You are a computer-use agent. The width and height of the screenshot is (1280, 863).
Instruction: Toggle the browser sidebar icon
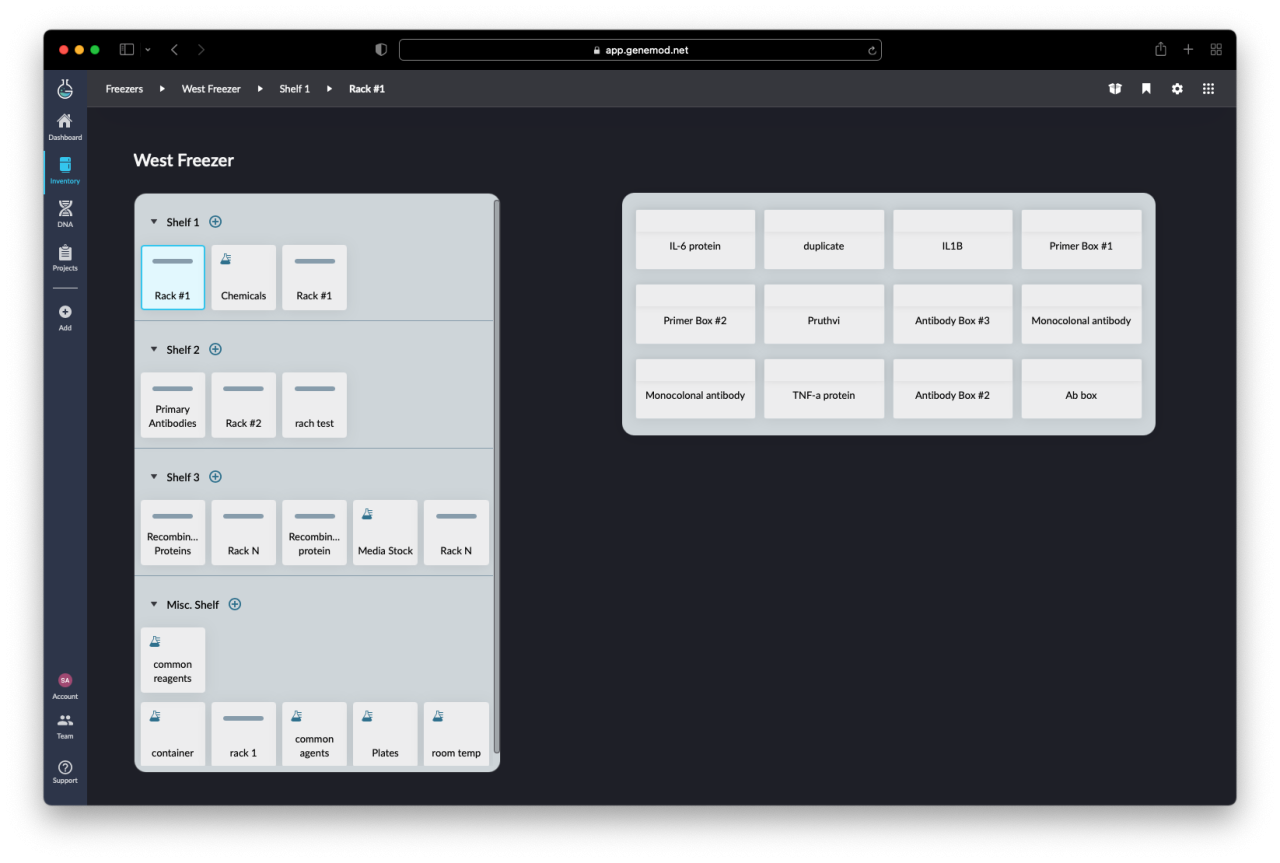[x=127, y=49]
